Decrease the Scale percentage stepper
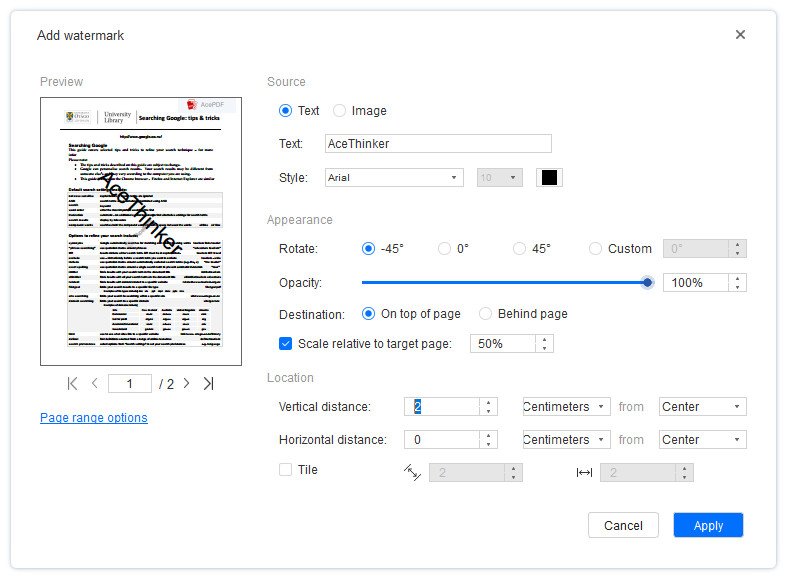This screenshot has height=579, width=787. [545, 348]
